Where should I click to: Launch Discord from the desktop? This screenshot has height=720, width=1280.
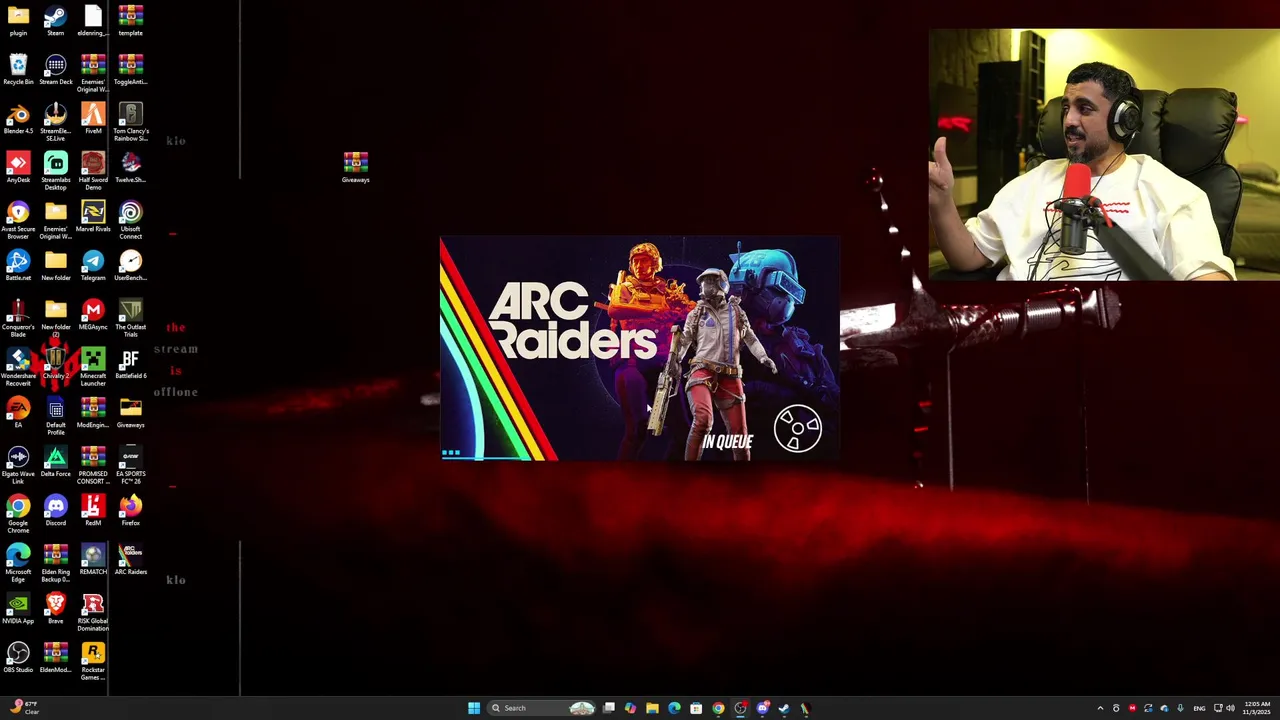pos(55,511)
